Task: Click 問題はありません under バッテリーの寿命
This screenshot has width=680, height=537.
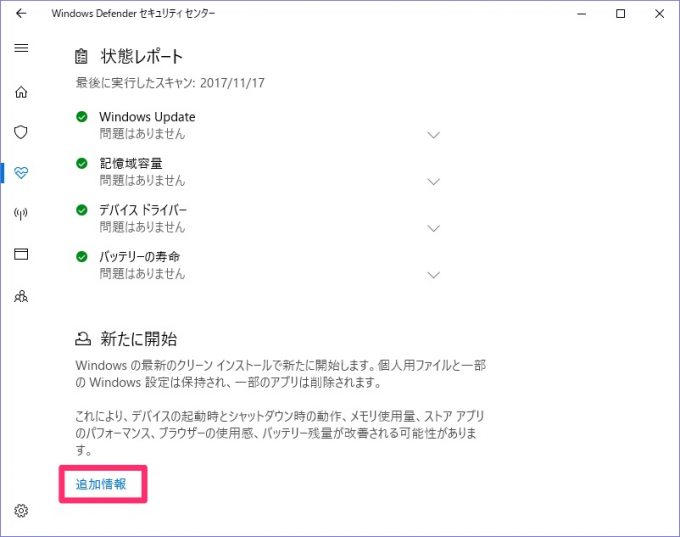Action: point(142,274)
